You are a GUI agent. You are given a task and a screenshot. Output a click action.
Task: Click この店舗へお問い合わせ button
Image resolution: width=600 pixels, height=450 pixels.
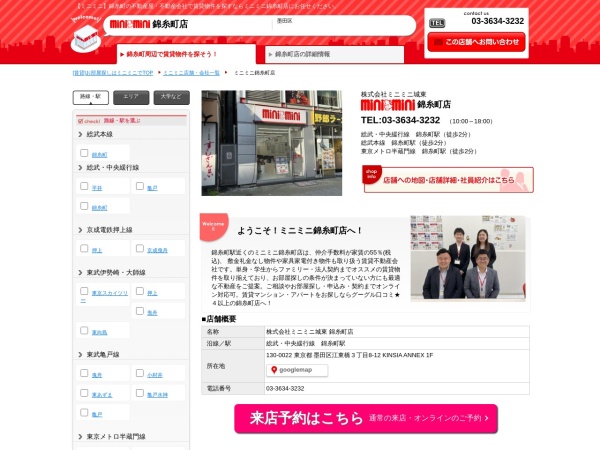(476, 42)
